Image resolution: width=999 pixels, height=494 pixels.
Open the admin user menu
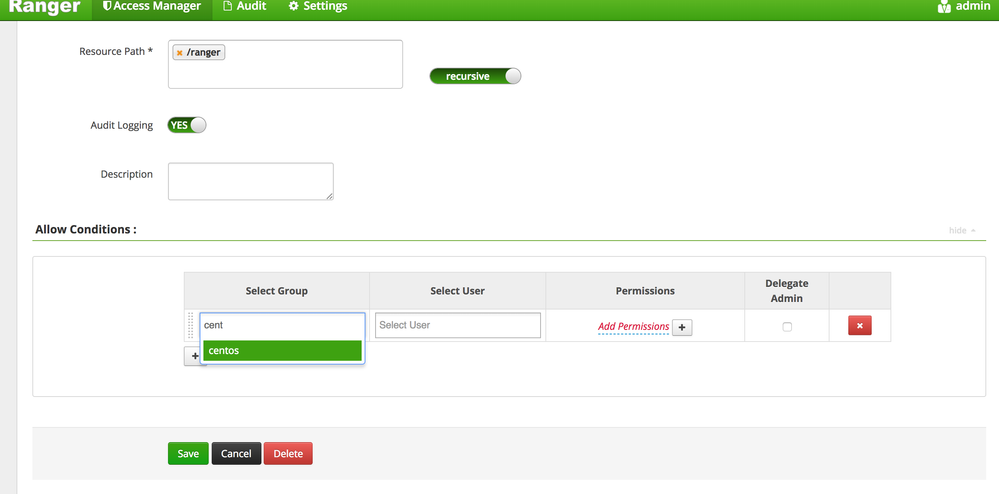[x=963, y=6]
